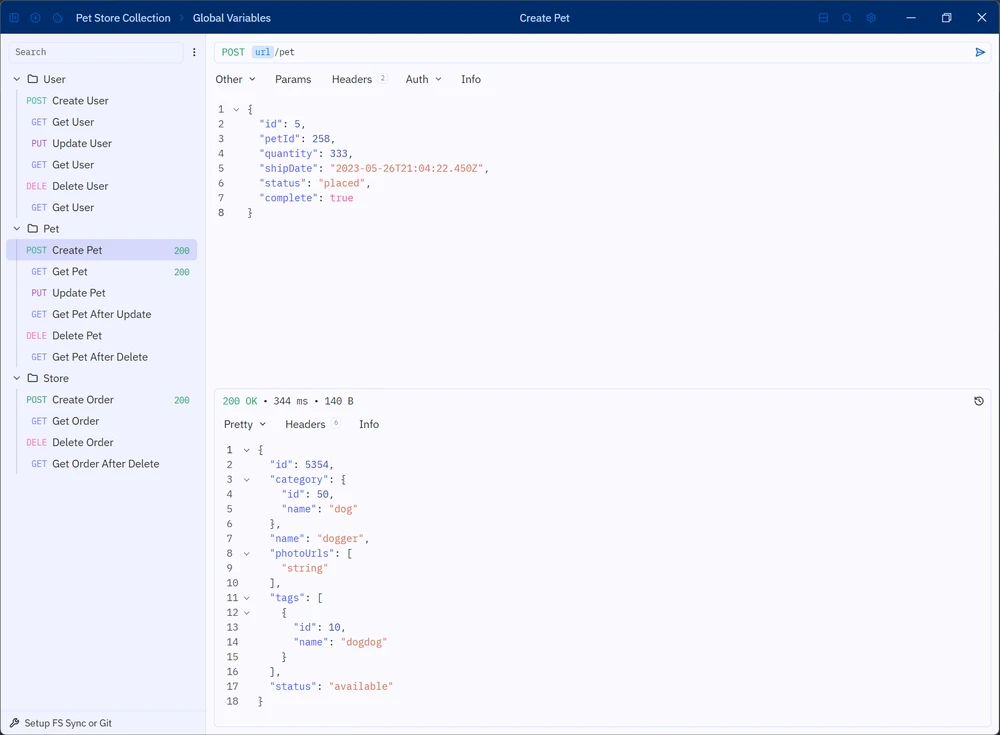The width and height of the screenshot is (1000, 735).
Task: Select the POST Create Pet request
Action: point(102,250)
